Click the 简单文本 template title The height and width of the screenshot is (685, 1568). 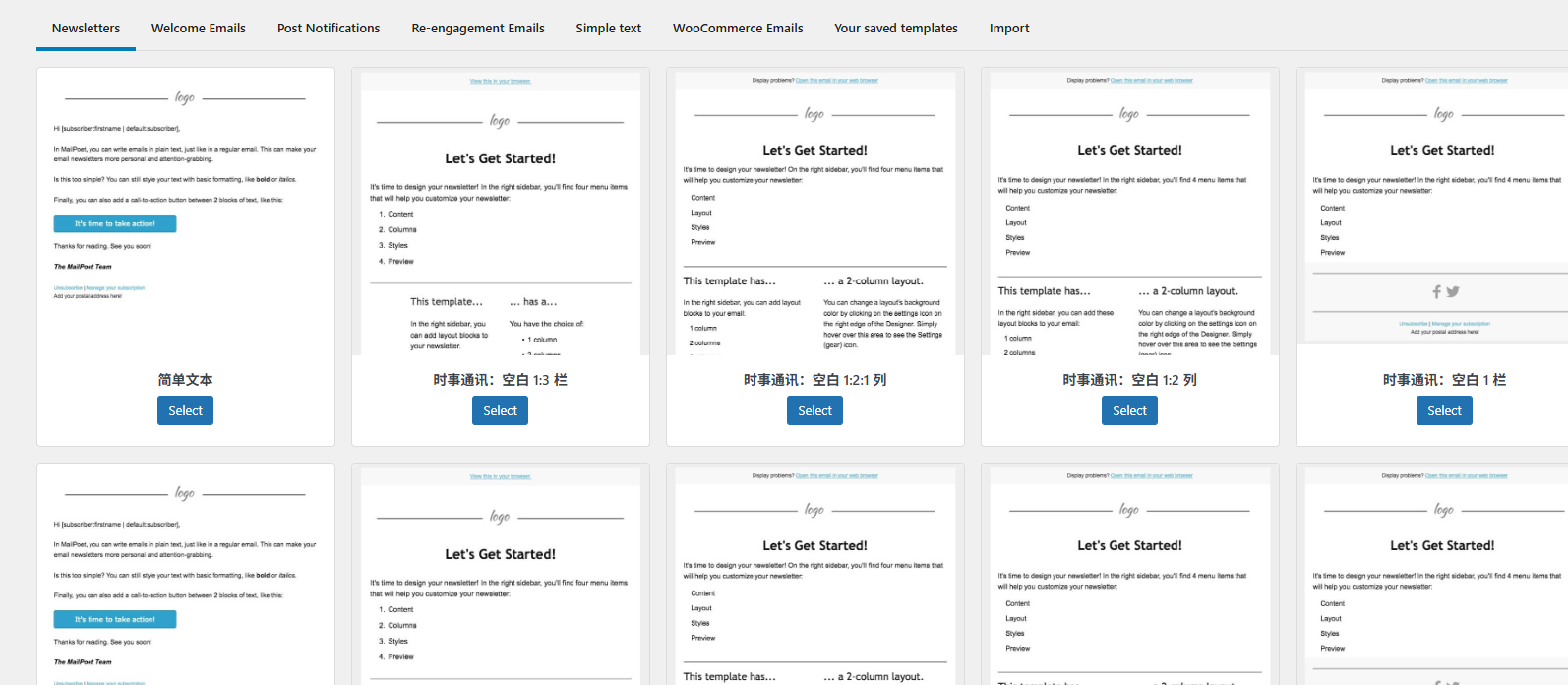(x=185, y=380)
